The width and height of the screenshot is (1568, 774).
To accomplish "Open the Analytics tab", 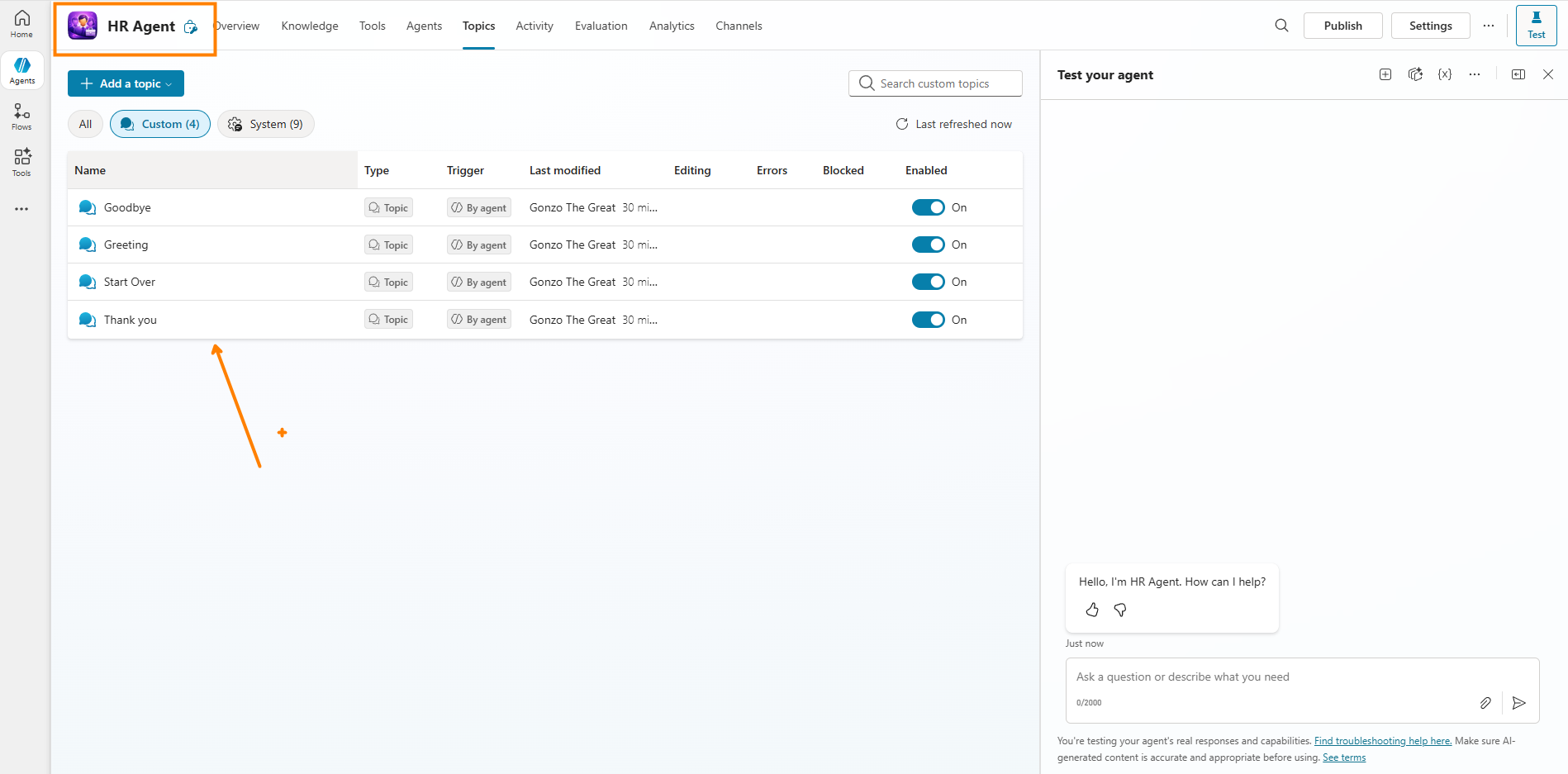I will 672,26.
